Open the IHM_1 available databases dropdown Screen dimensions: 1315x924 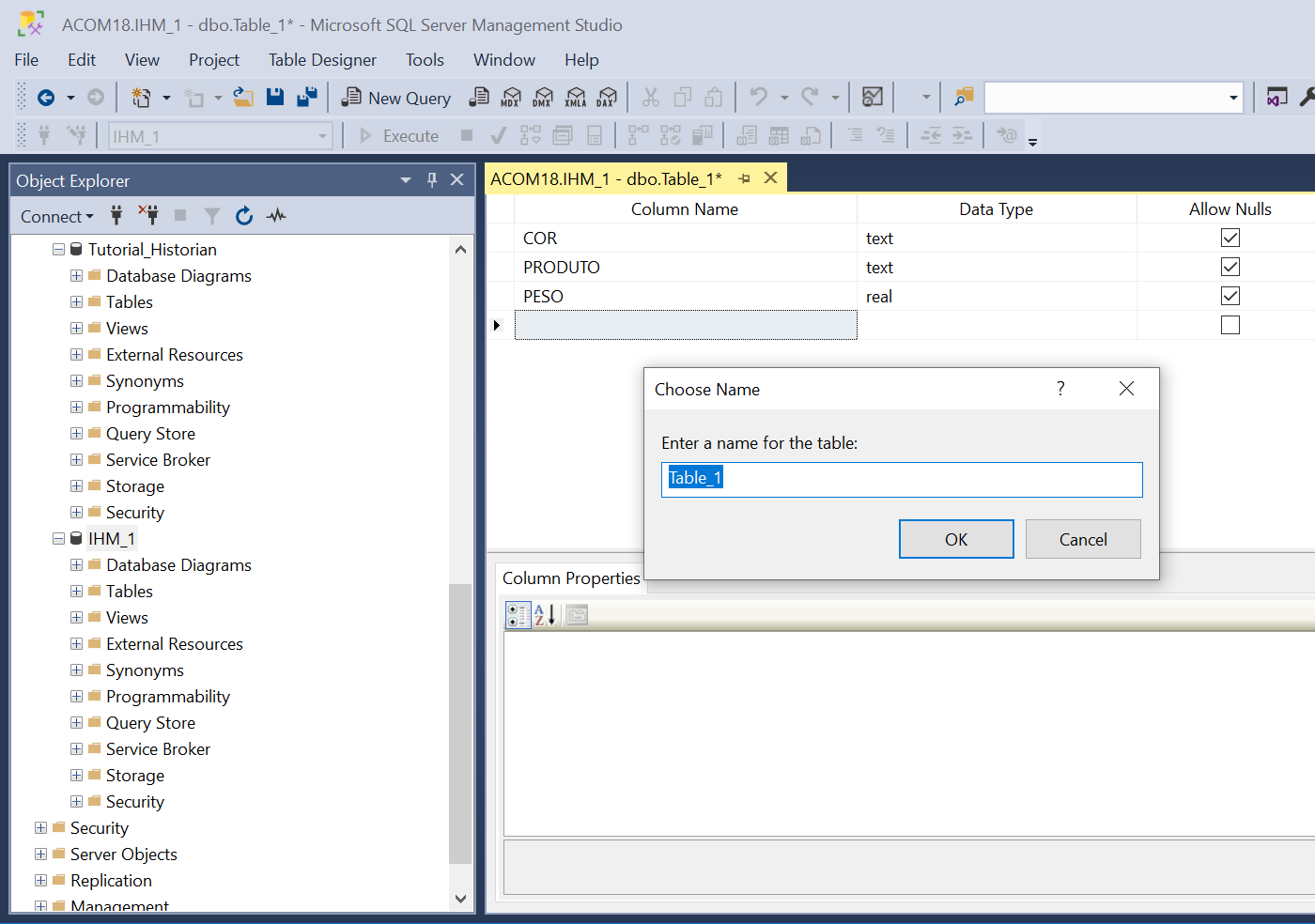click(322, 136)
